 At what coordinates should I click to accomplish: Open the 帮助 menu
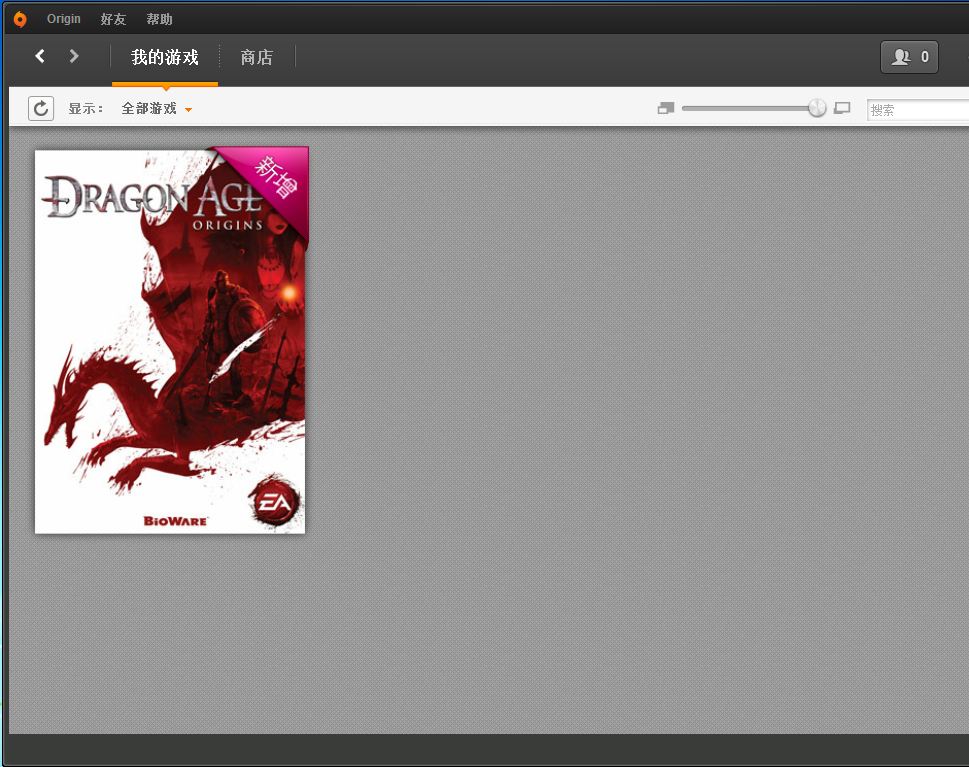click(159, 19)
